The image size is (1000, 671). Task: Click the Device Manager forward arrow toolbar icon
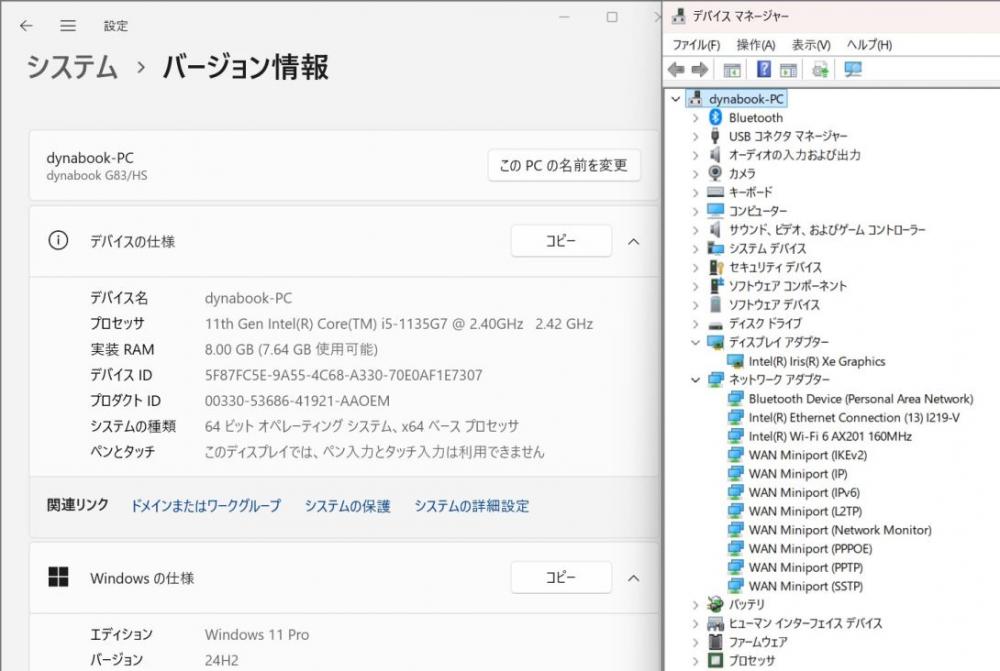click(700, 70)
